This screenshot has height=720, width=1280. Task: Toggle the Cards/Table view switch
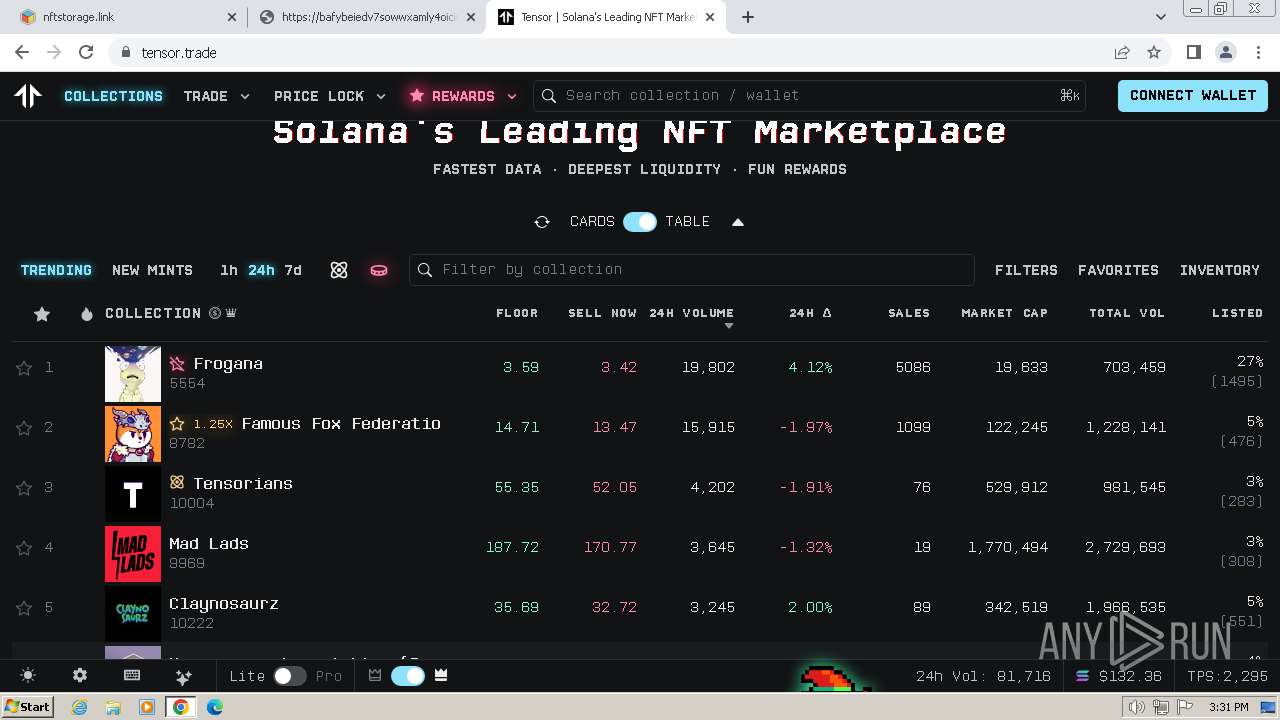pos(640,222)
